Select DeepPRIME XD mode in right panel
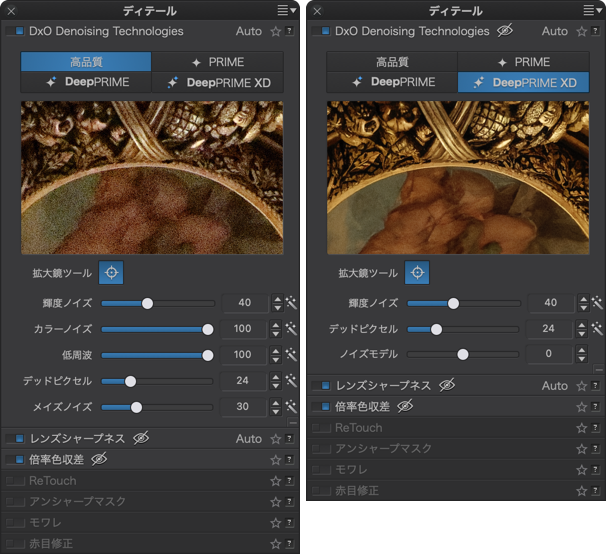The width and height of the screenshot is (606, 554). (524, 82)
